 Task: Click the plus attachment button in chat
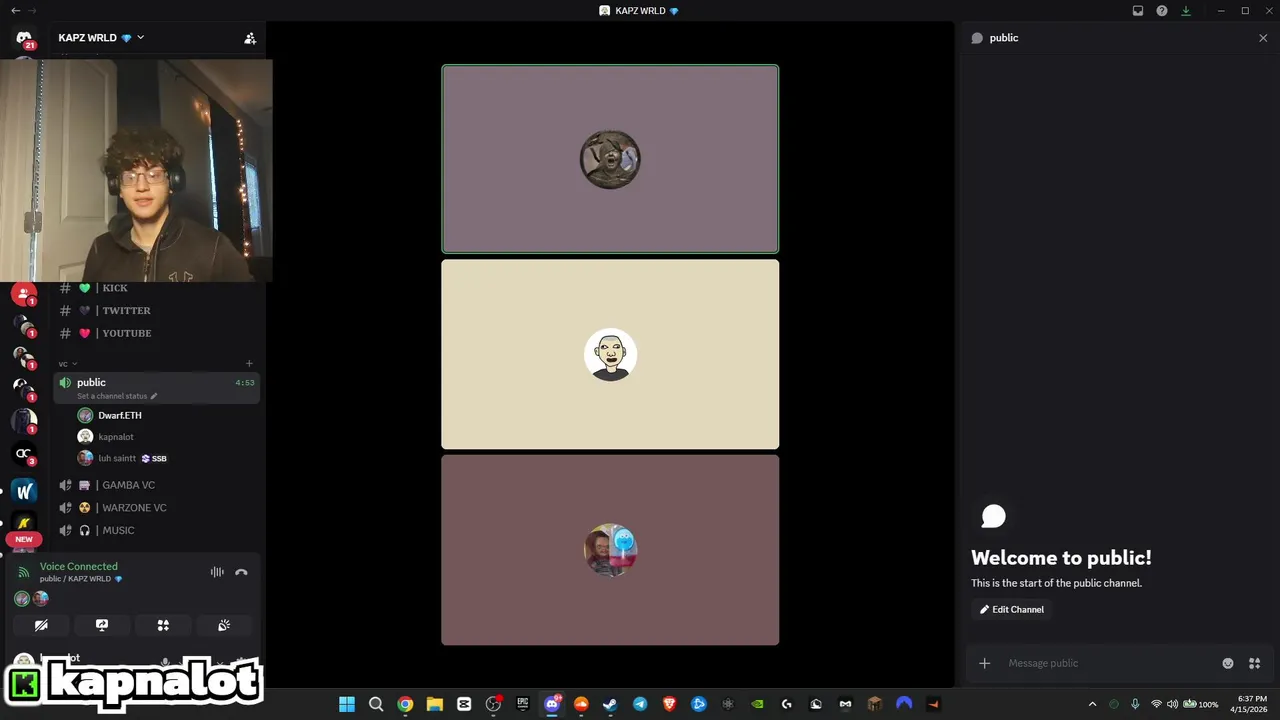985,663
